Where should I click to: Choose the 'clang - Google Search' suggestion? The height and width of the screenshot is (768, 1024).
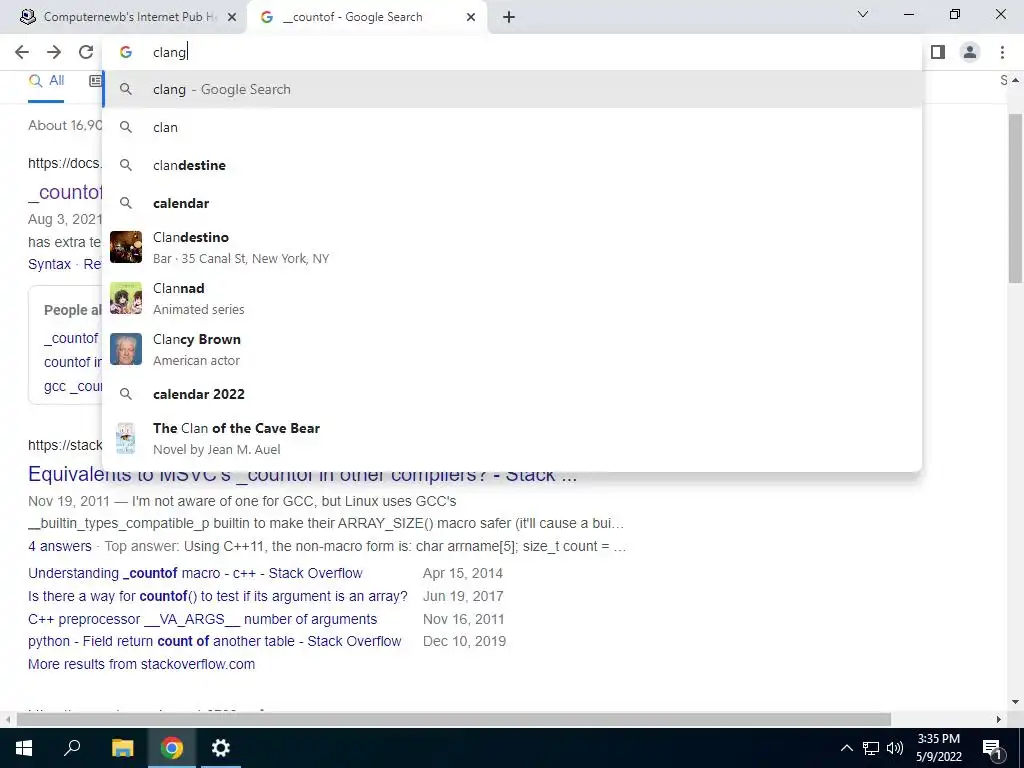(x=512, y=89)
